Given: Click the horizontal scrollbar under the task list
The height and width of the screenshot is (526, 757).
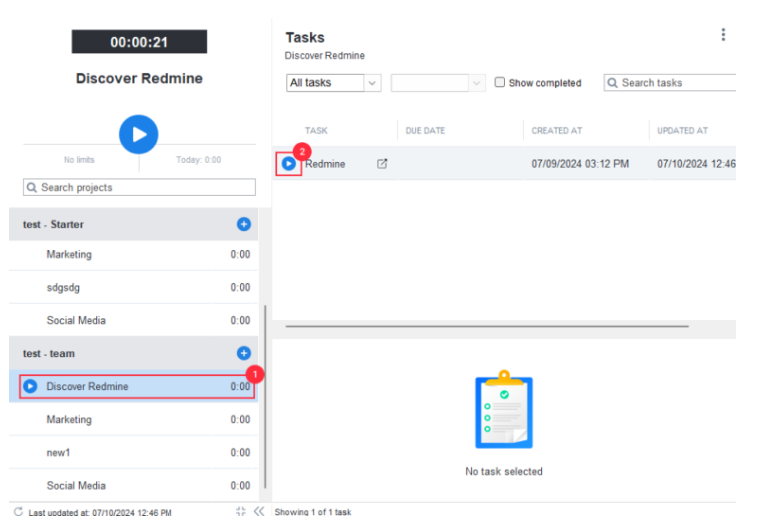Looking at the screenshot, I should [487, 326].
